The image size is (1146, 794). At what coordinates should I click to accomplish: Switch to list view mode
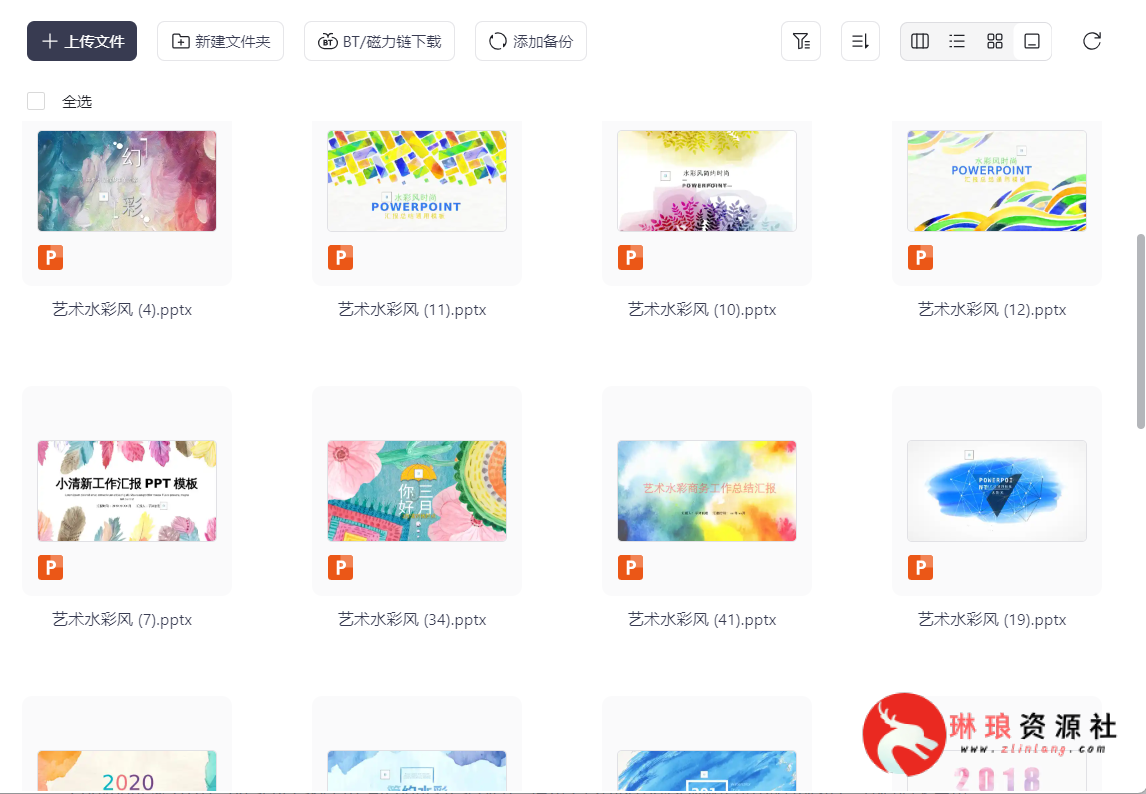(957, 41)
